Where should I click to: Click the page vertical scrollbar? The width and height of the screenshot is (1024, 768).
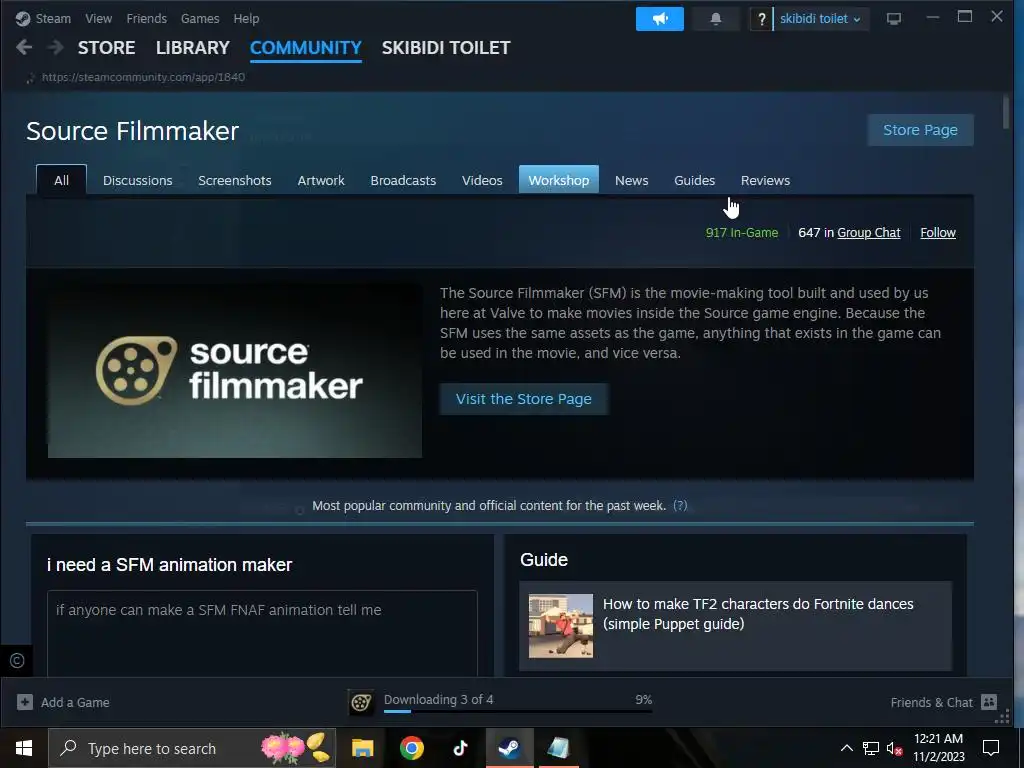pyautogui.click(x=1006, y=111)
